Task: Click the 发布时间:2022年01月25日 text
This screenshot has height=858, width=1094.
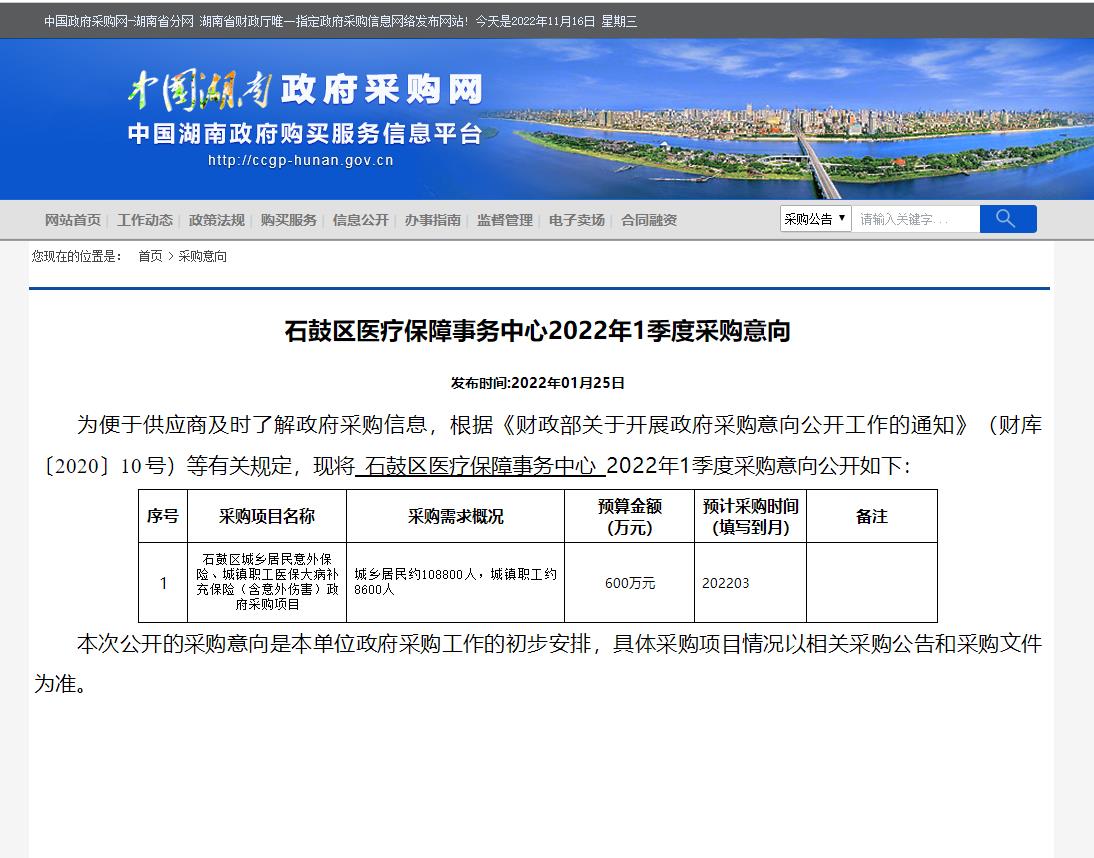Action: tap(537, 383)
